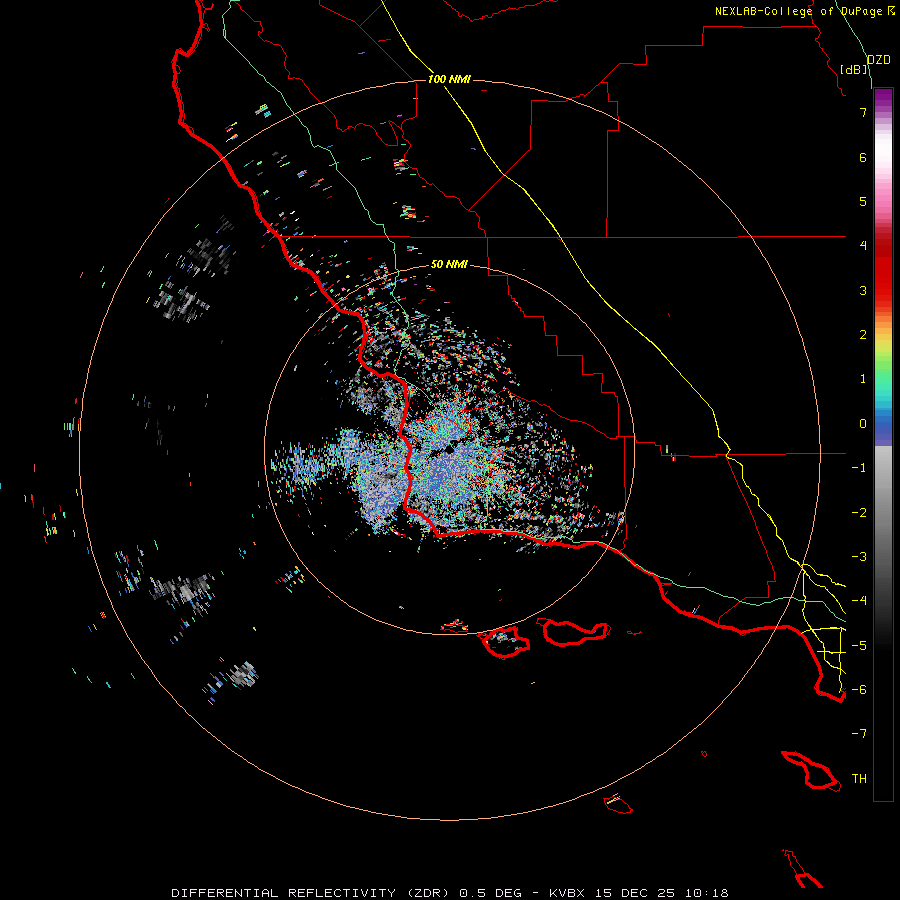Click the black radar site dot at center
The width and height of the screenshot is (900, 900).
coord(450,451)
